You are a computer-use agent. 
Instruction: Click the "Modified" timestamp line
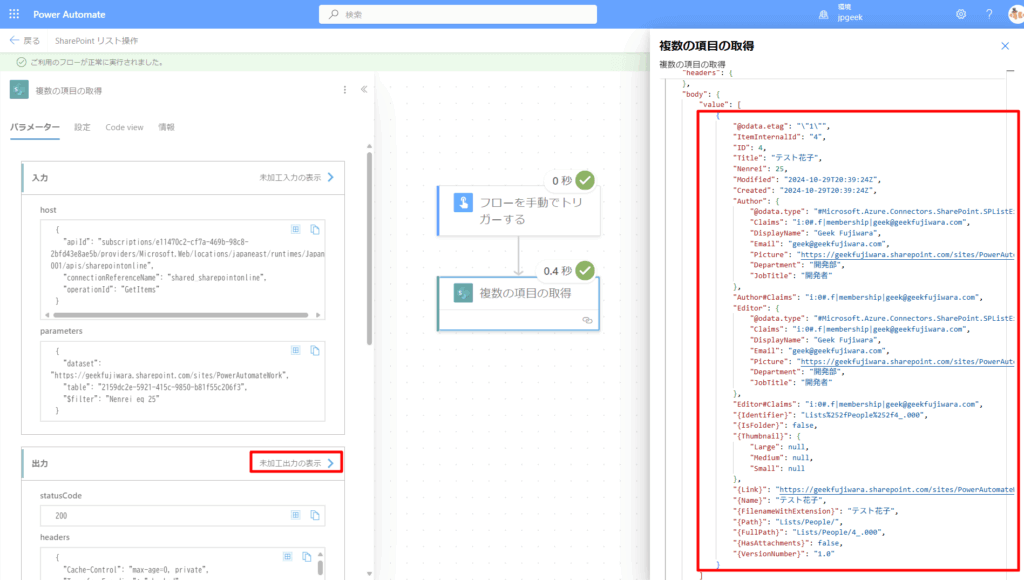coord(807,180)
